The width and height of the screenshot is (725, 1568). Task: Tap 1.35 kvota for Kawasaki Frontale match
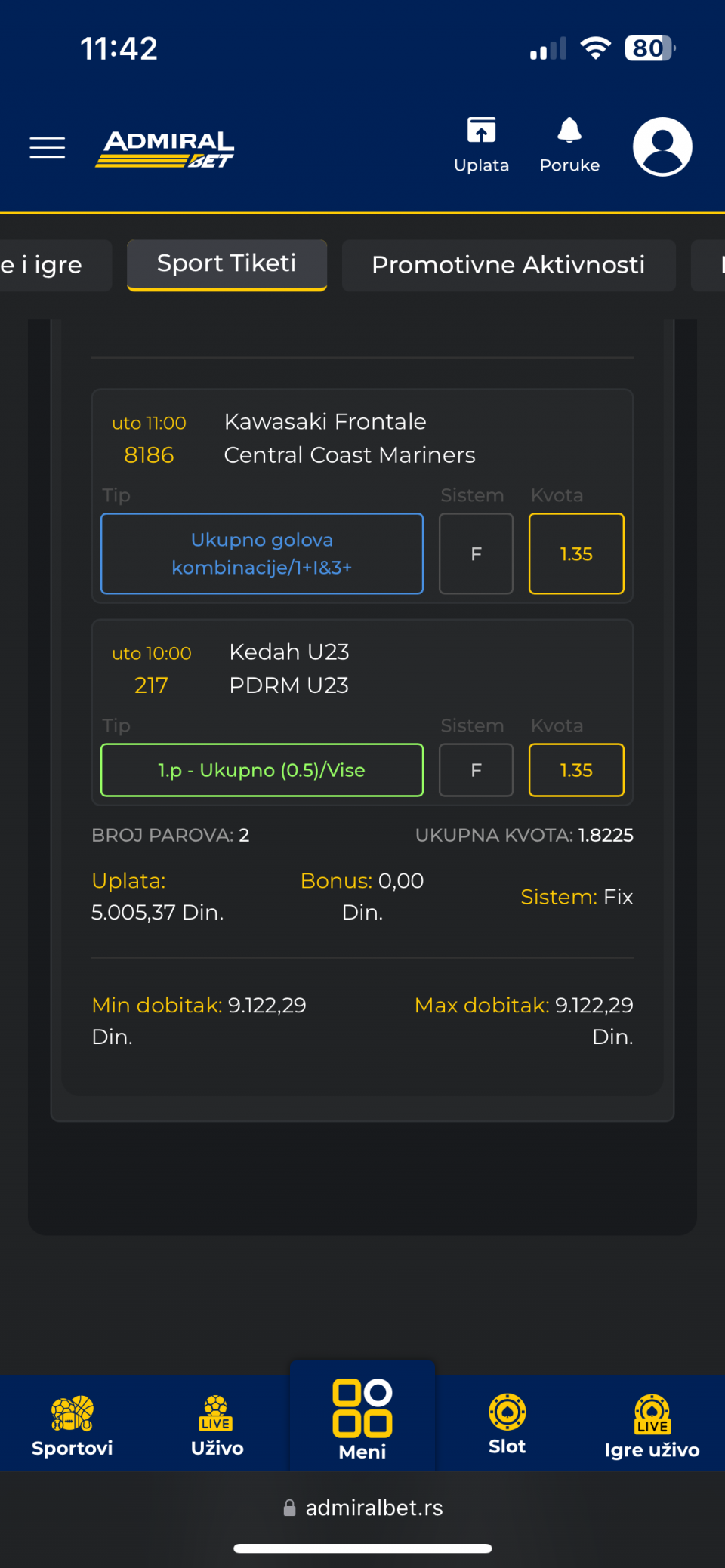tap(576, 553)
